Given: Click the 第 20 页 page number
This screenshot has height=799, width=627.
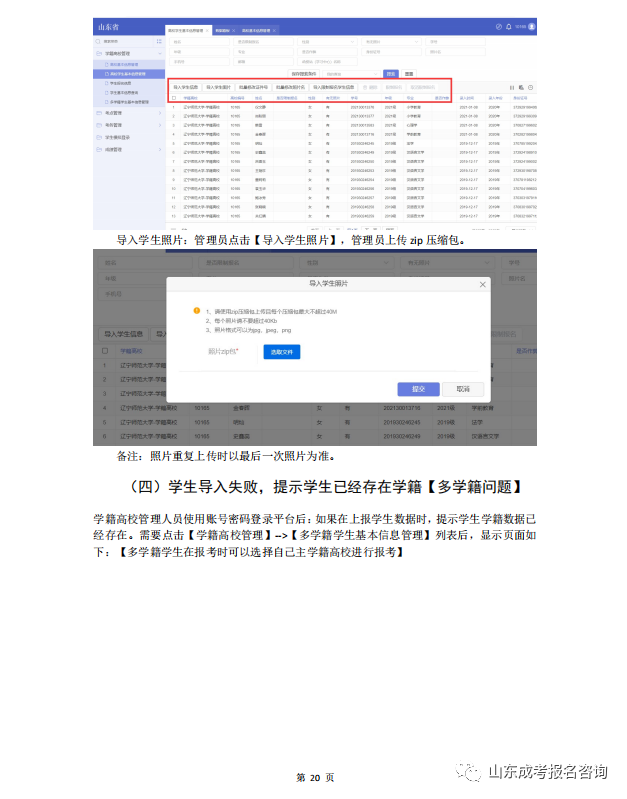Looking at the screenshot, I should [x=315, y=778].
